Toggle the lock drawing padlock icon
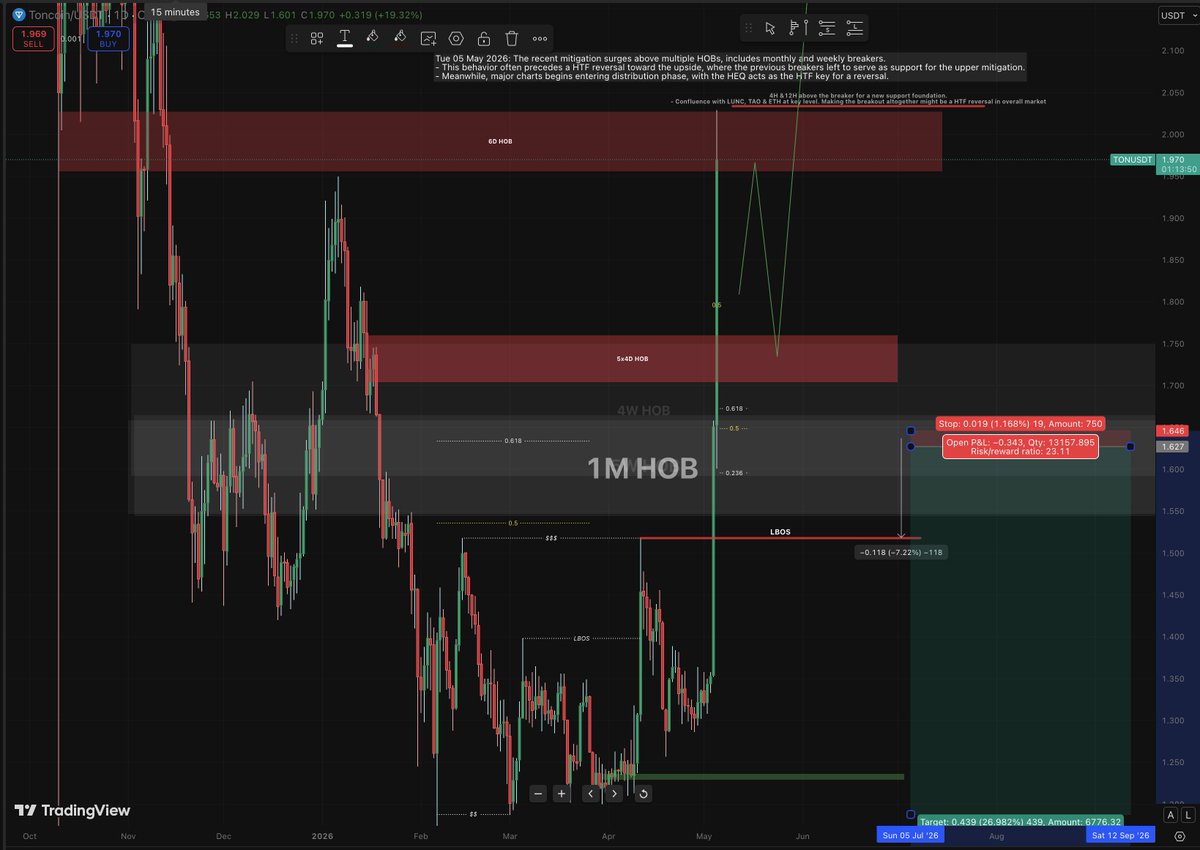Screen dimensions: 1200x850 coord(484,38)
